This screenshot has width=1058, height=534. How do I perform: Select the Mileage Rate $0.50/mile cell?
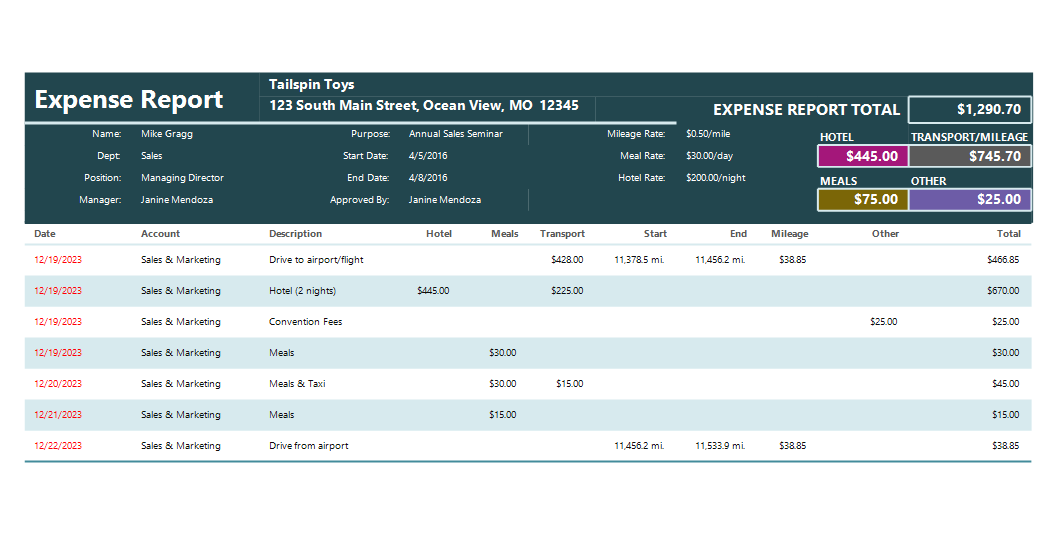pyautogui.click(x=708, y=134)
